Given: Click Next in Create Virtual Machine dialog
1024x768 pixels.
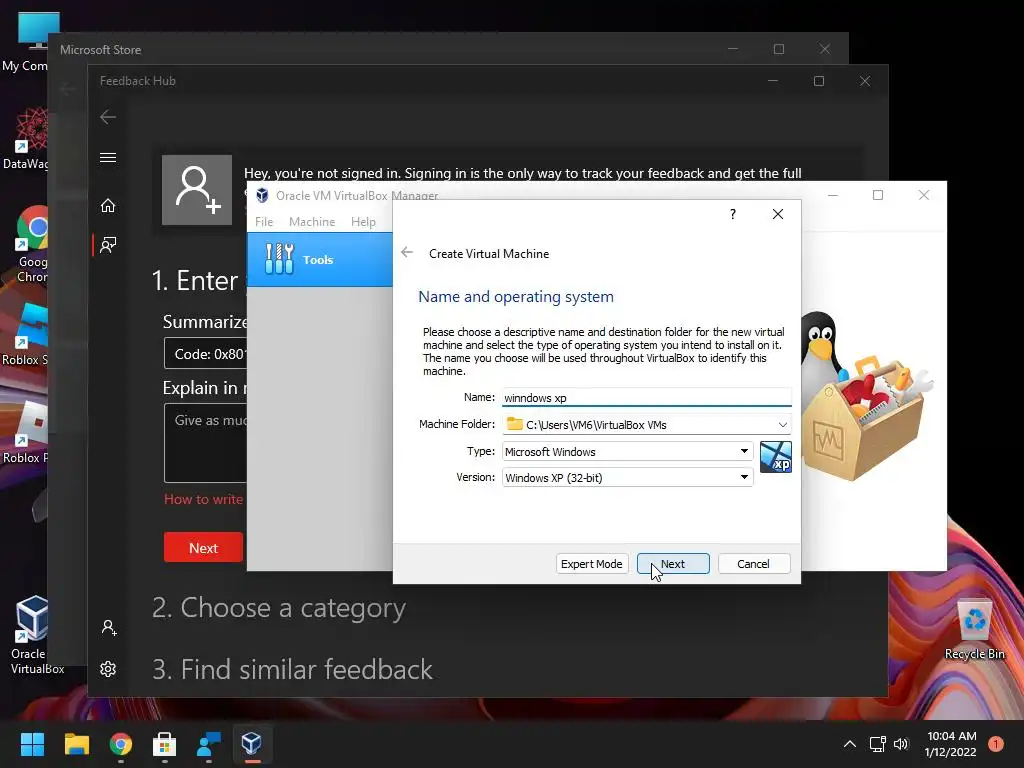Looking at the screenshot, I should 673,564.
